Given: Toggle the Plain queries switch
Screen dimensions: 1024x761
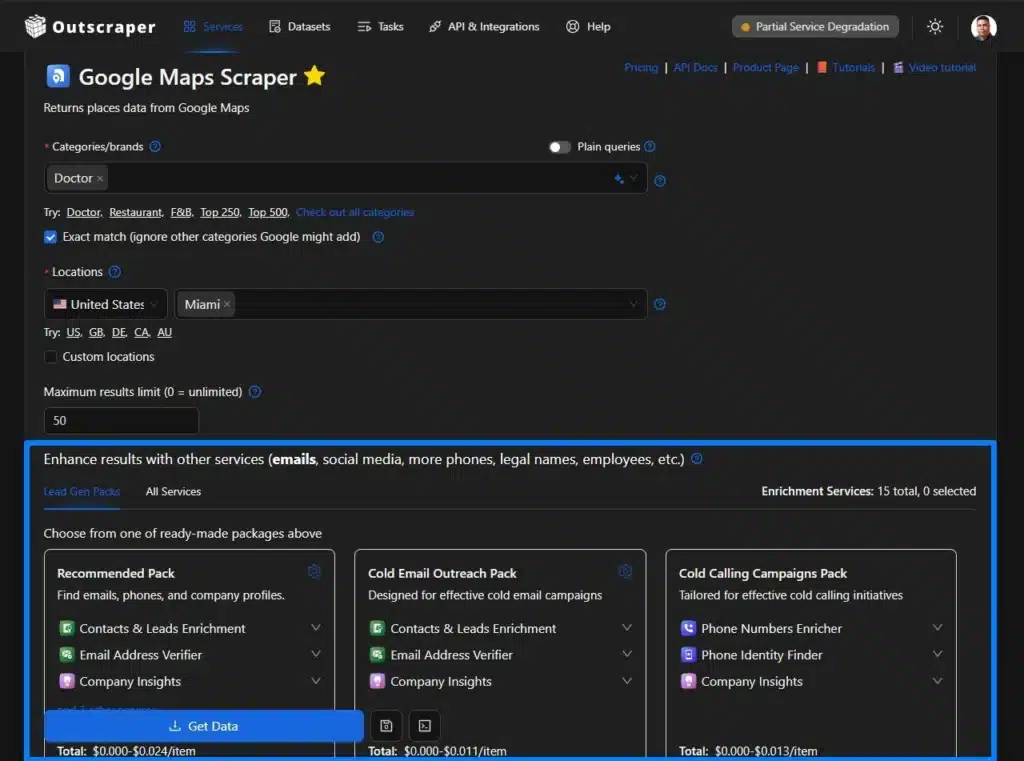Looking at the screenshot, I should (559, 147).
